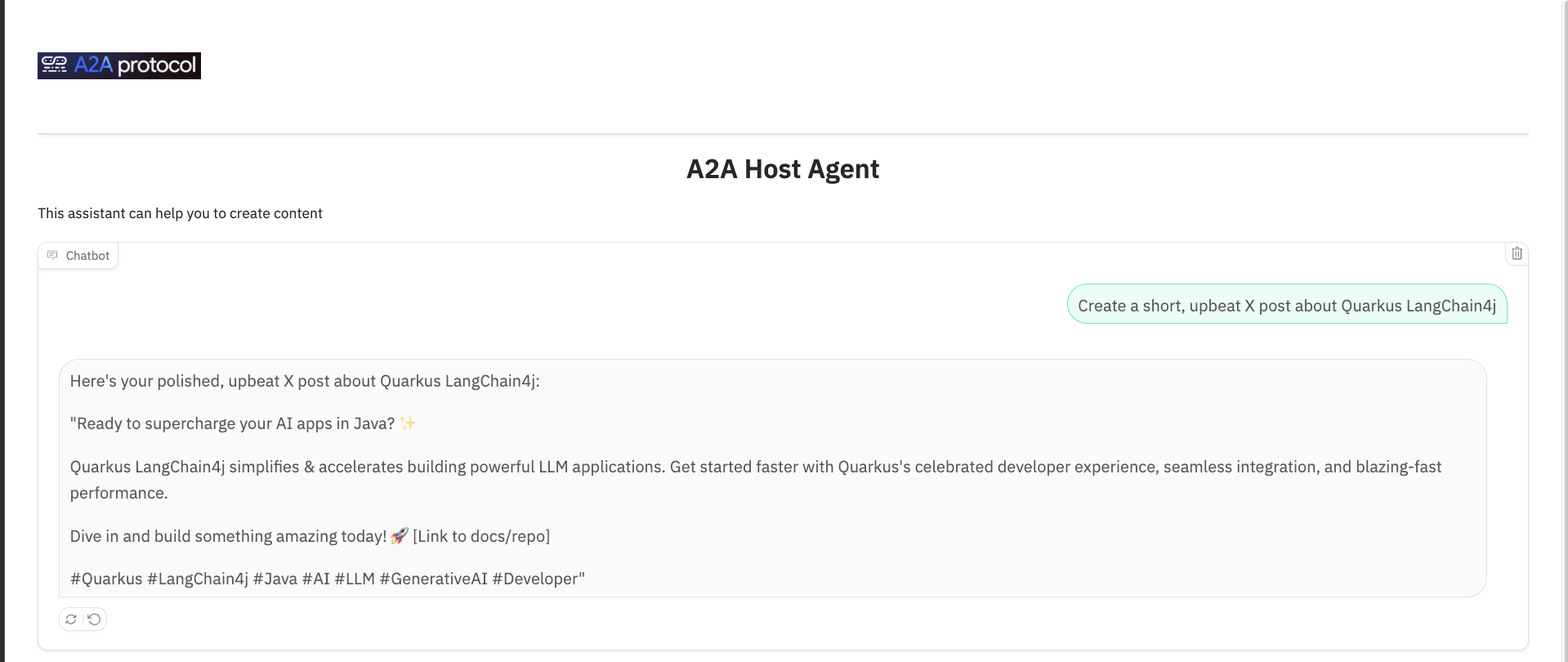Click the "A2A Host Agent" heading
The image size is (1568, 662).
783,169
